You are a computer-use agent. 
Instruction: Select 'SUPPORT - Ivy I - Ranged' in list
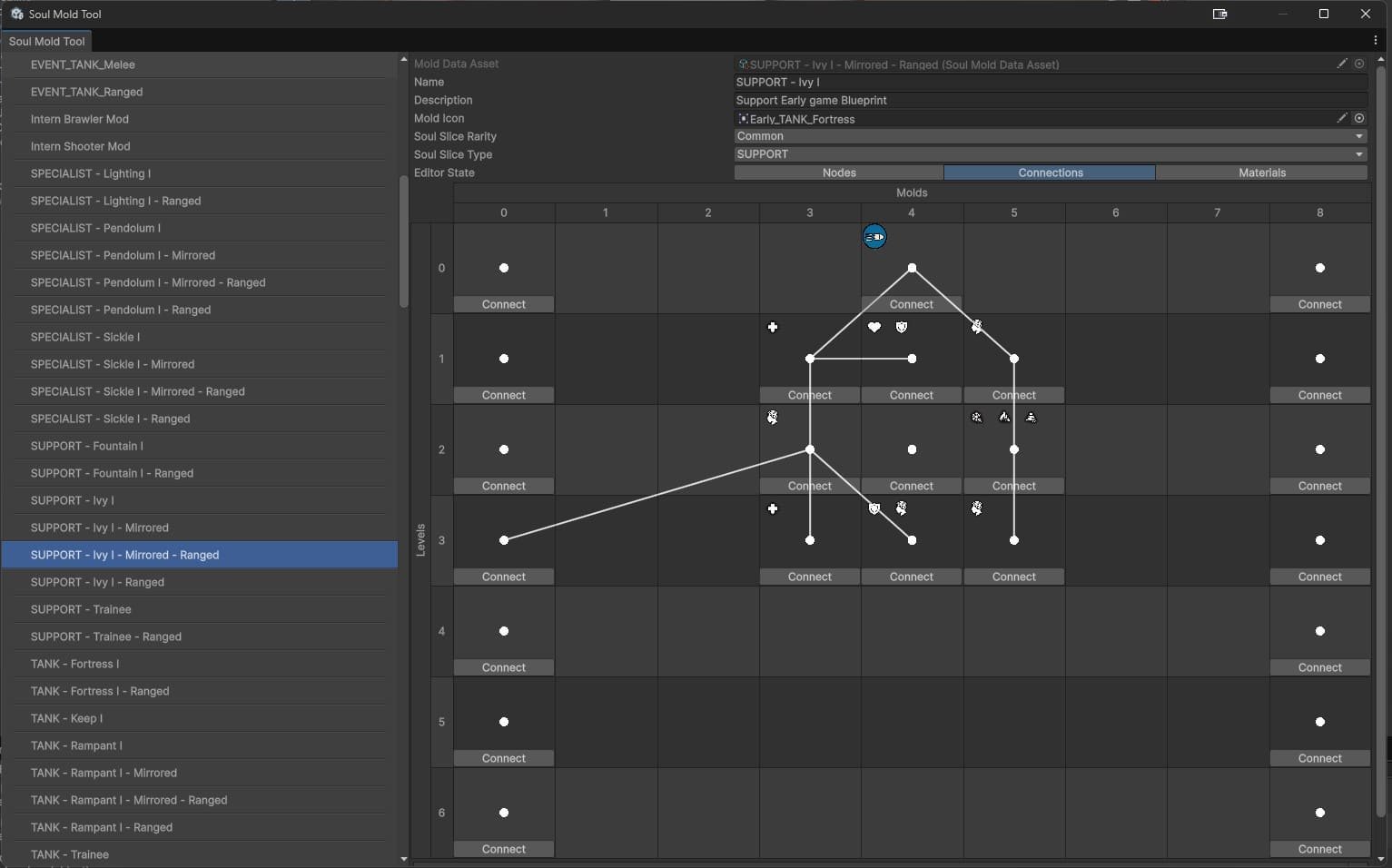[200, 582]
